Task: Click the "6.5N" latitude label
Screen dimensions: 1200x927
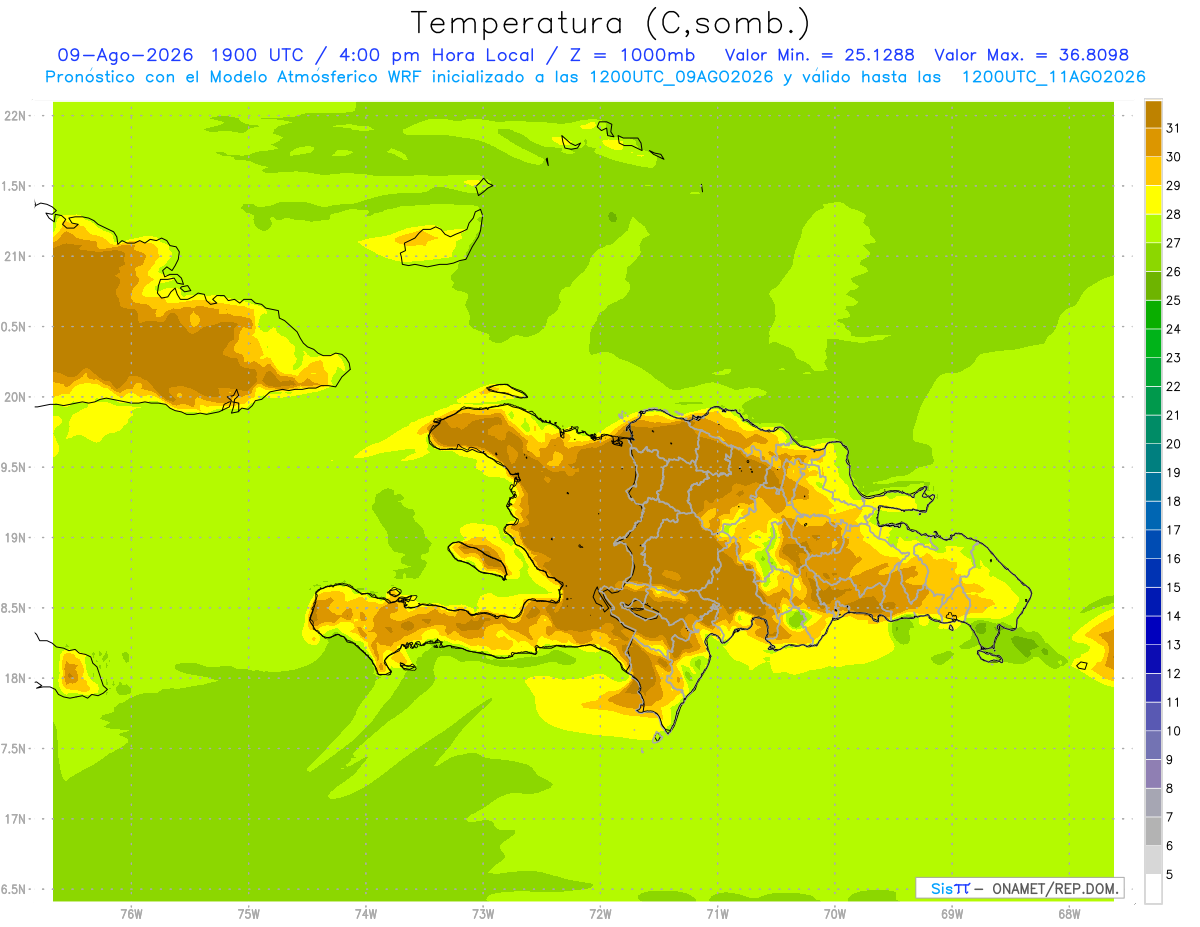Action: point(15,889)
